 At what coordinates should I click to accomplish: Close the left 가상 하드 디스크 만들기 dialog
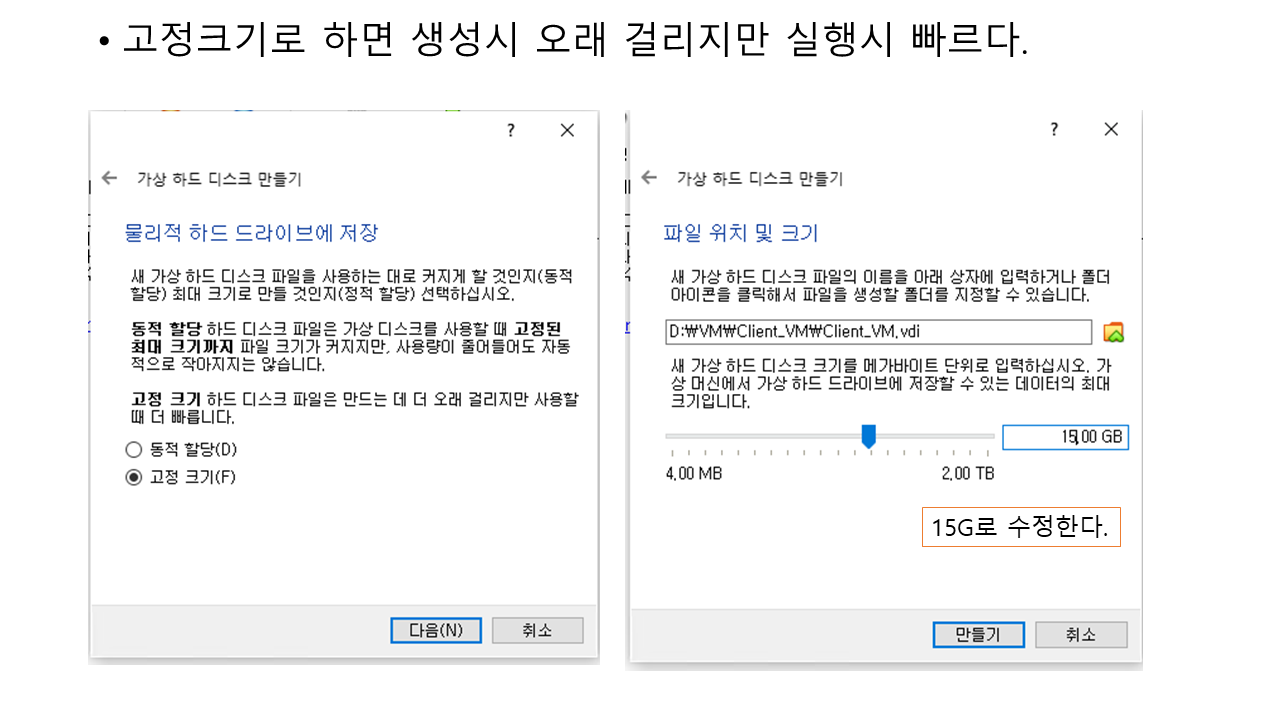click(x=567, y=130)
